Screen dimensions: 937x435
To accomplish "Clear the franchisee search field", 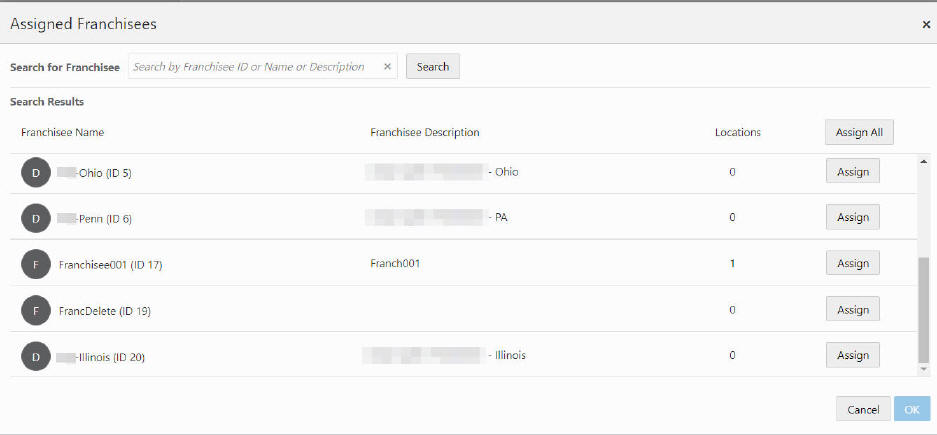I will pyautogui.click(x=387, y=66).
